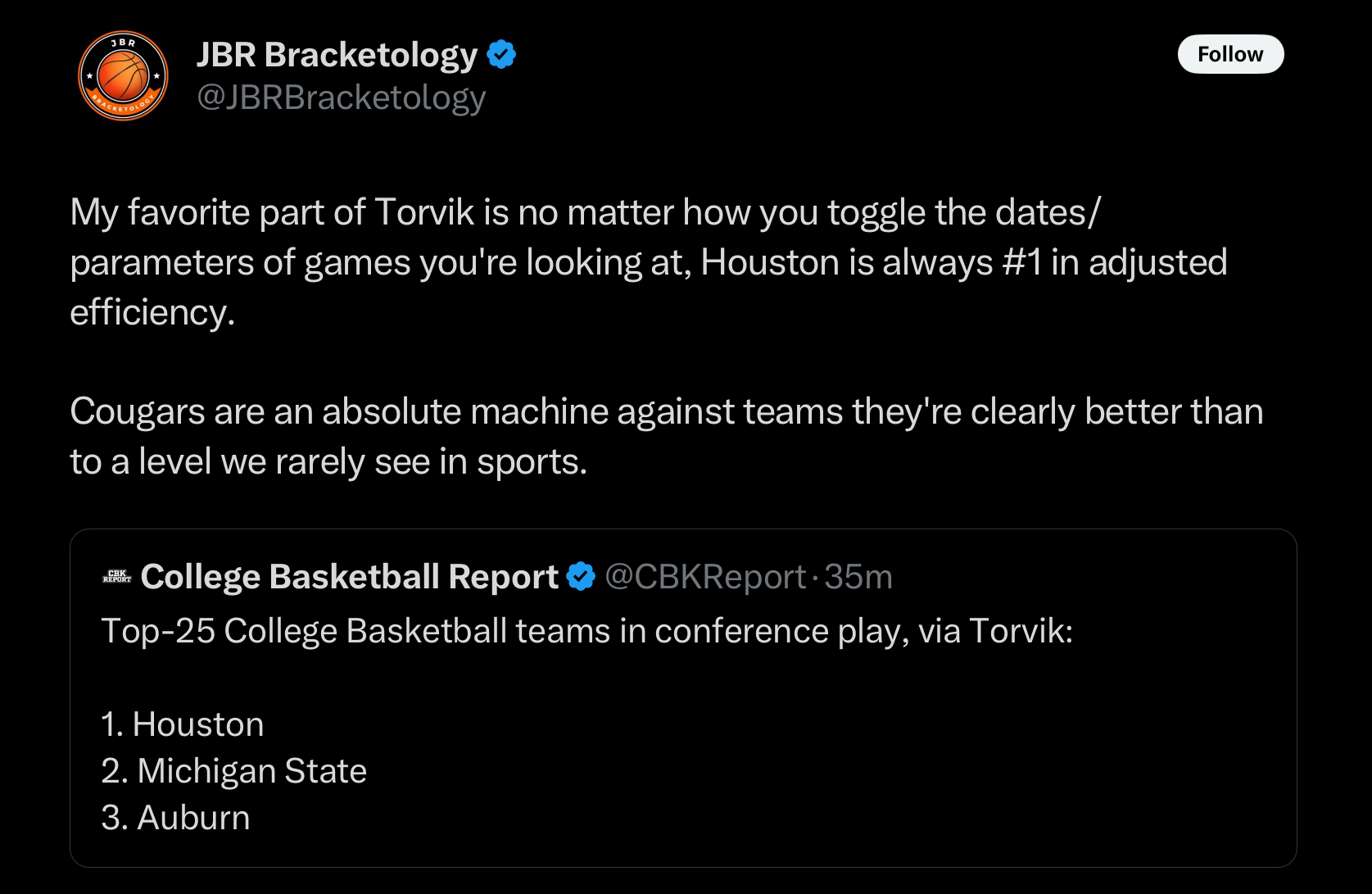The image size is (1372, 894).
Task: Open the 35m timestamp of quoted post
Action: (x=858, y=577)
